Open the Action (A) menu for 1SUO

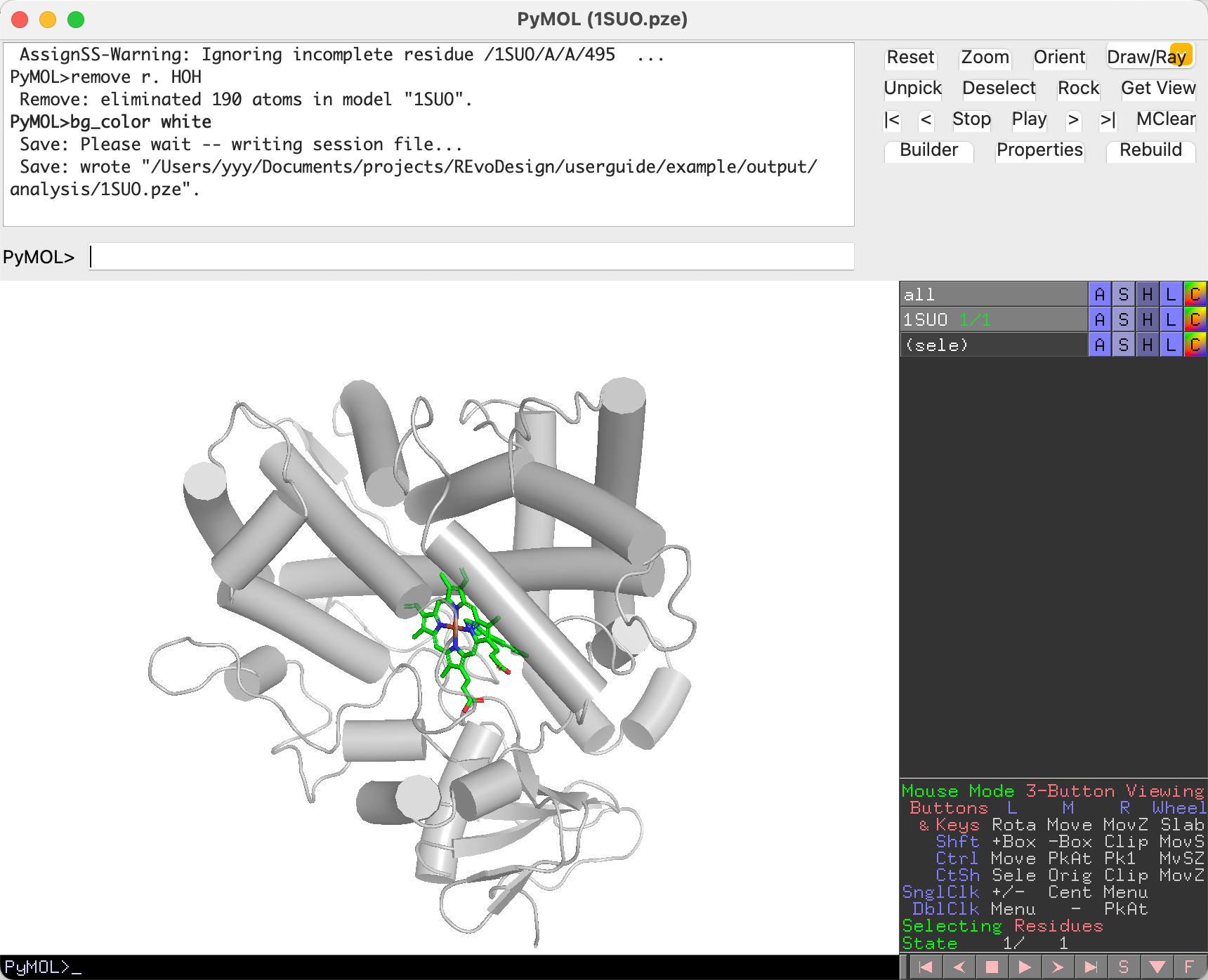1099,319
